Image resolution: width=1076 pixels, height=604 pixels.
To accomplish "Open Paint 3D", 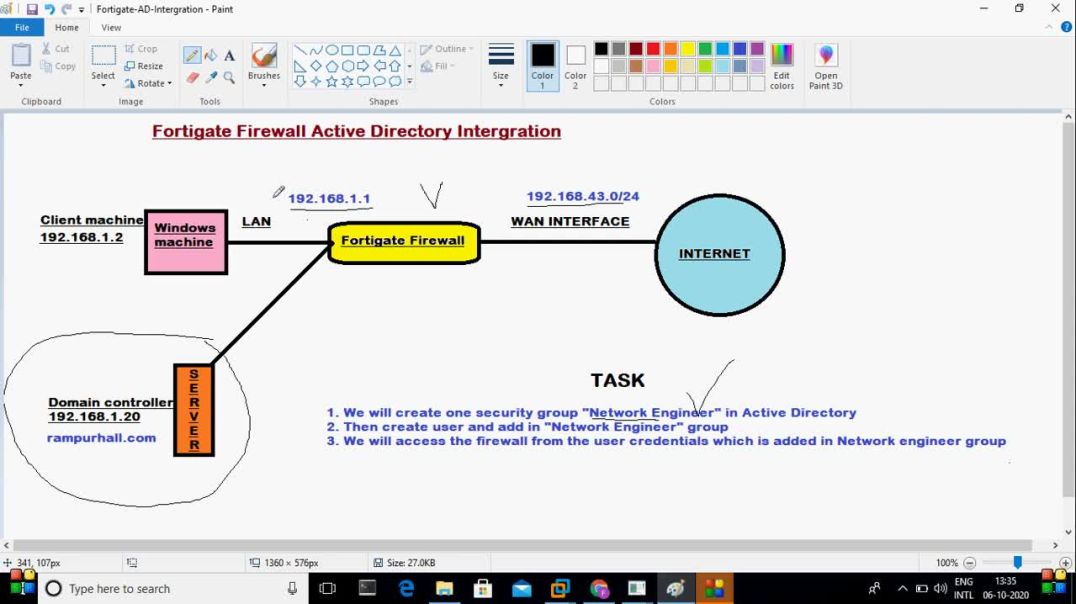I will pos(826,67).
